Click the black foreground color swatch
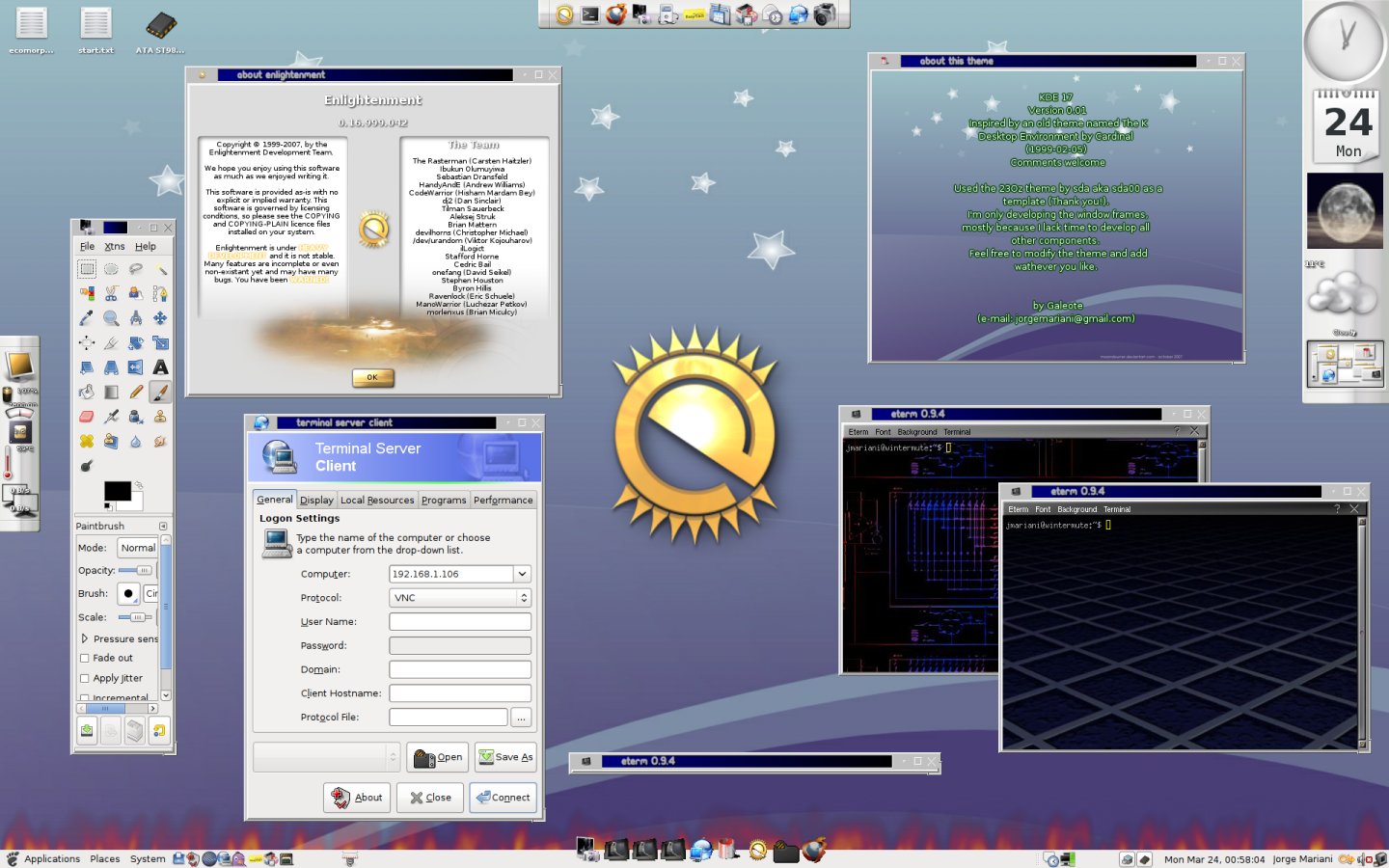Image resolution: width=1389 pixels, height=868 pixels. pyautogui.click(x=116, y=490)
